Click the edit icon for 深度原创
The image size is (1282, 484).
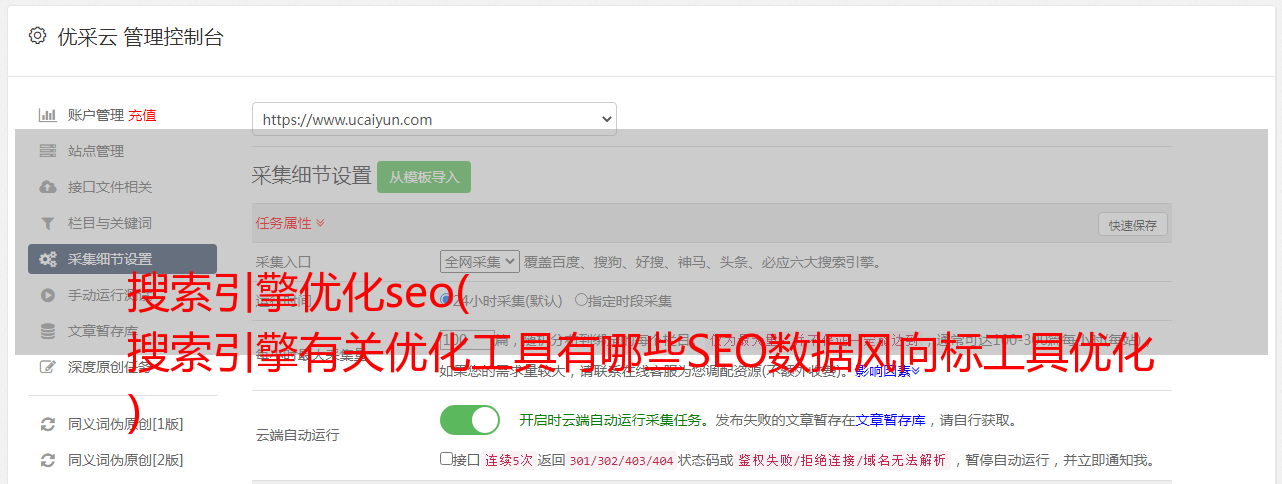pyautogui.click(x=47, y=367)
